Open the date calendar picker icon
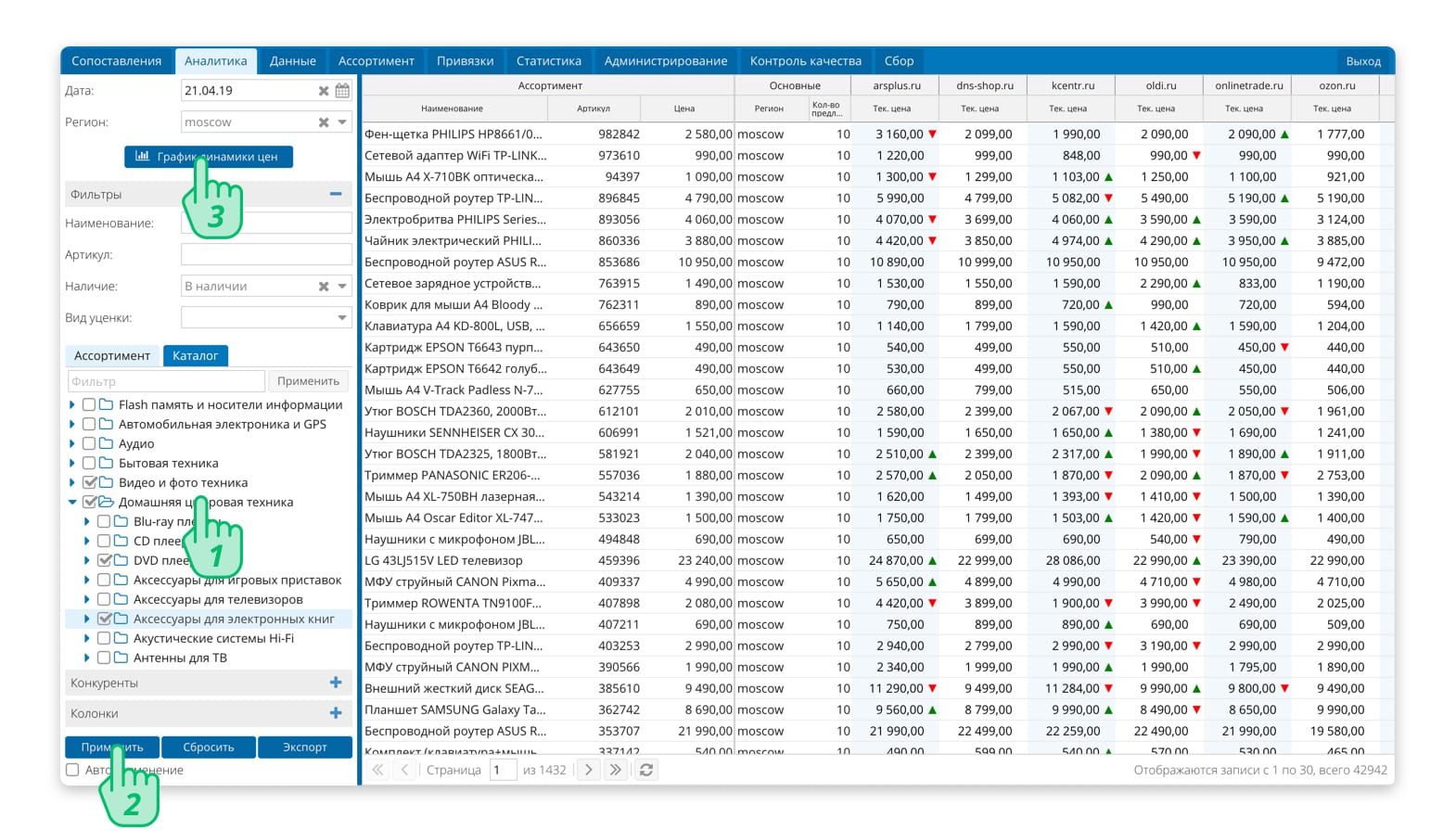The width and height of the screenshot is (1456, 831). [342, 91]
